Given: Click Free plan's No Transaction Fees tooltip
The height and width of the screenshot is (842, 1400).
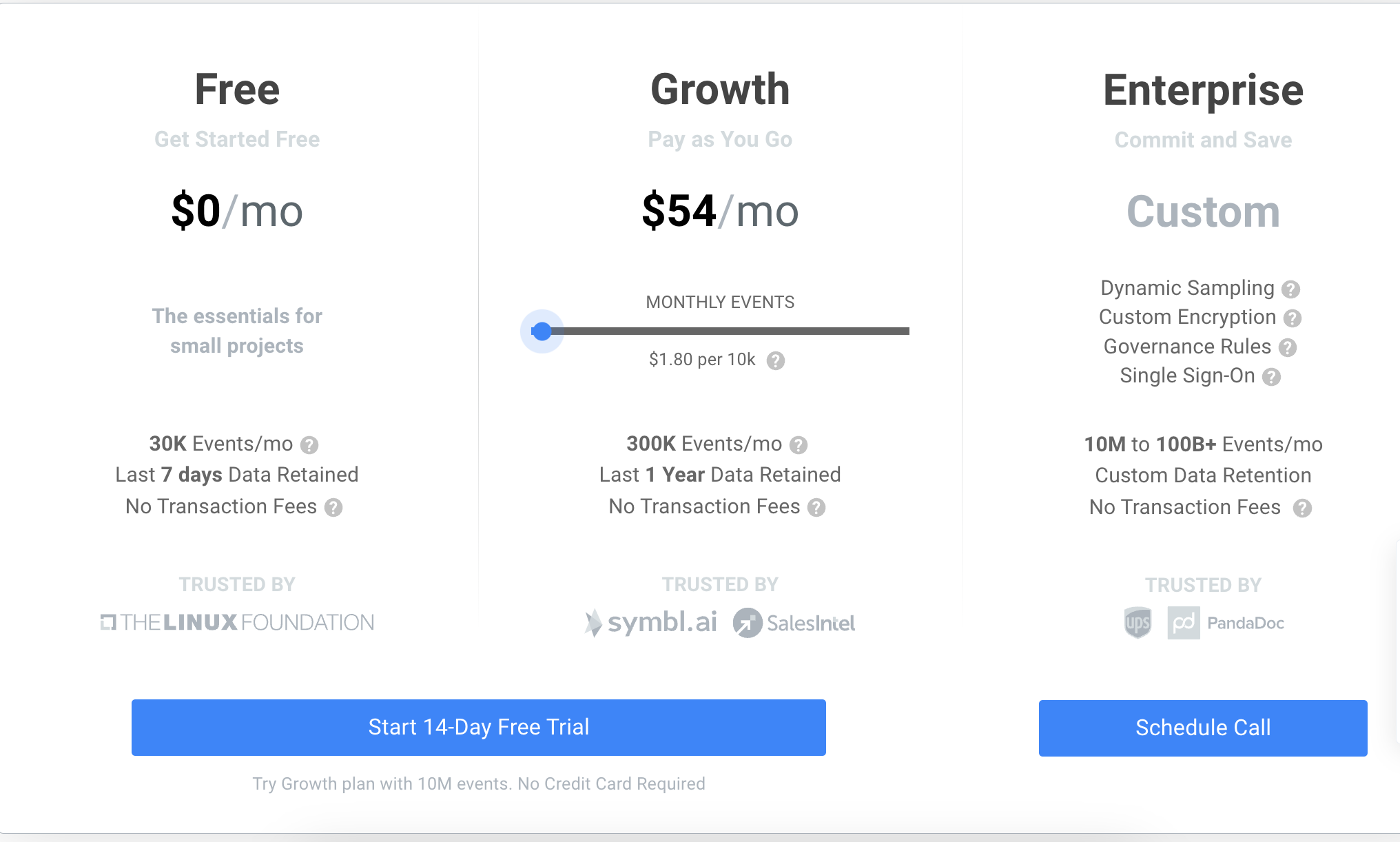Looking at the screenshot, I should 333,508.
